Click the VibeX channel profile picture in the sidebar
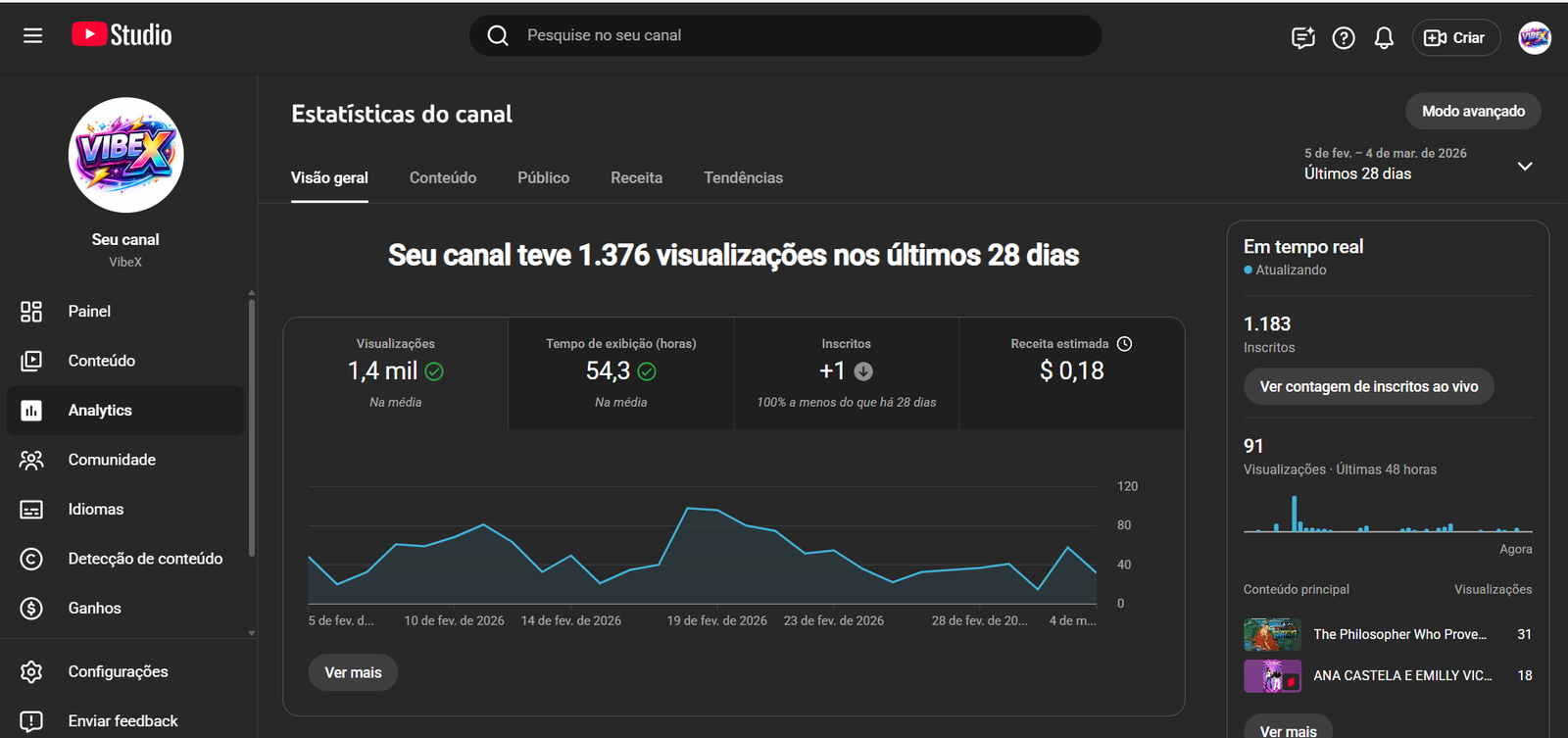The image size is (1568, 738). (x=125, y=155)
